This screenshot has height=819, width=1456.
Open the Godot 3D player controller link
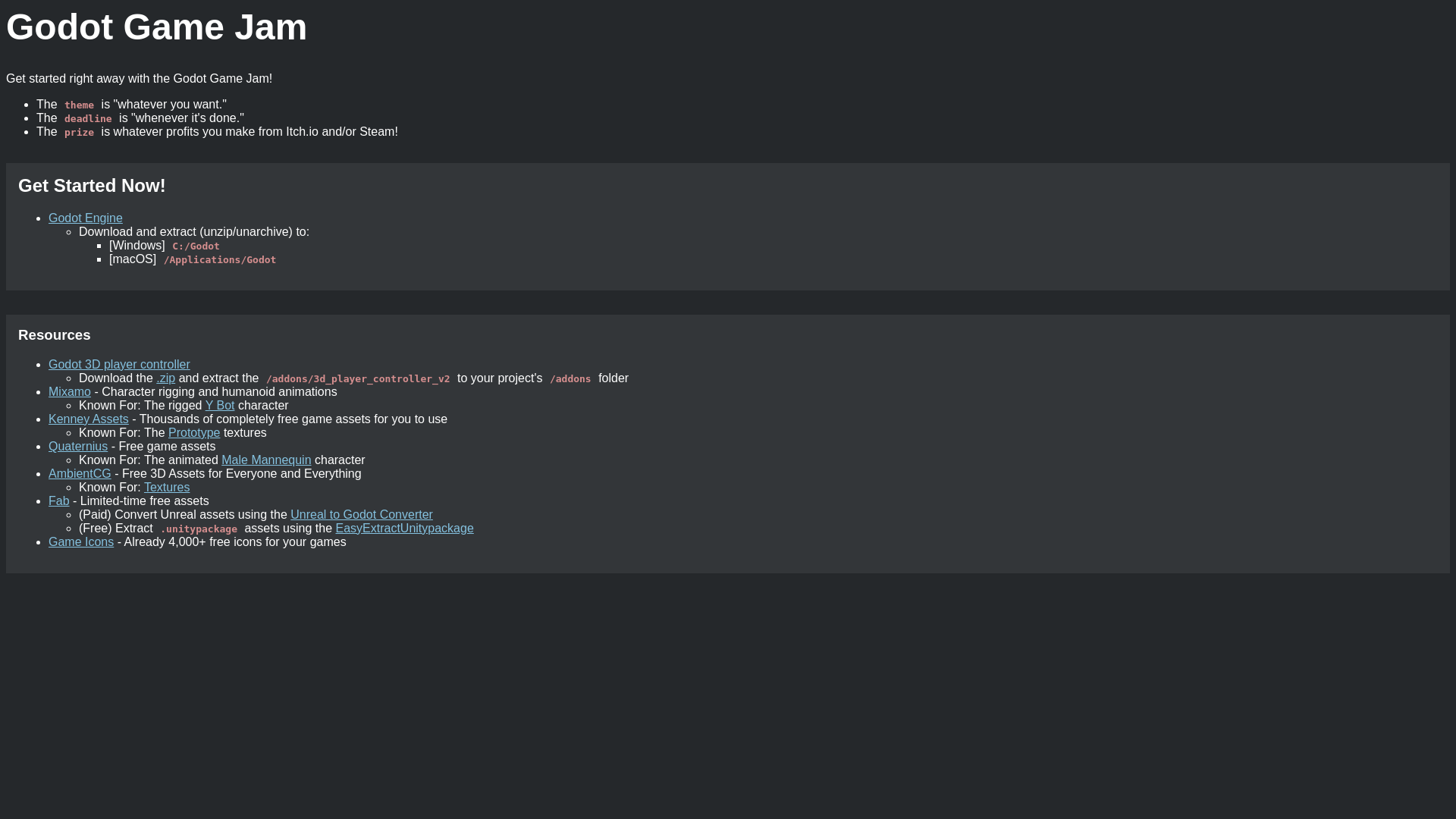click(x=119, y=365)
